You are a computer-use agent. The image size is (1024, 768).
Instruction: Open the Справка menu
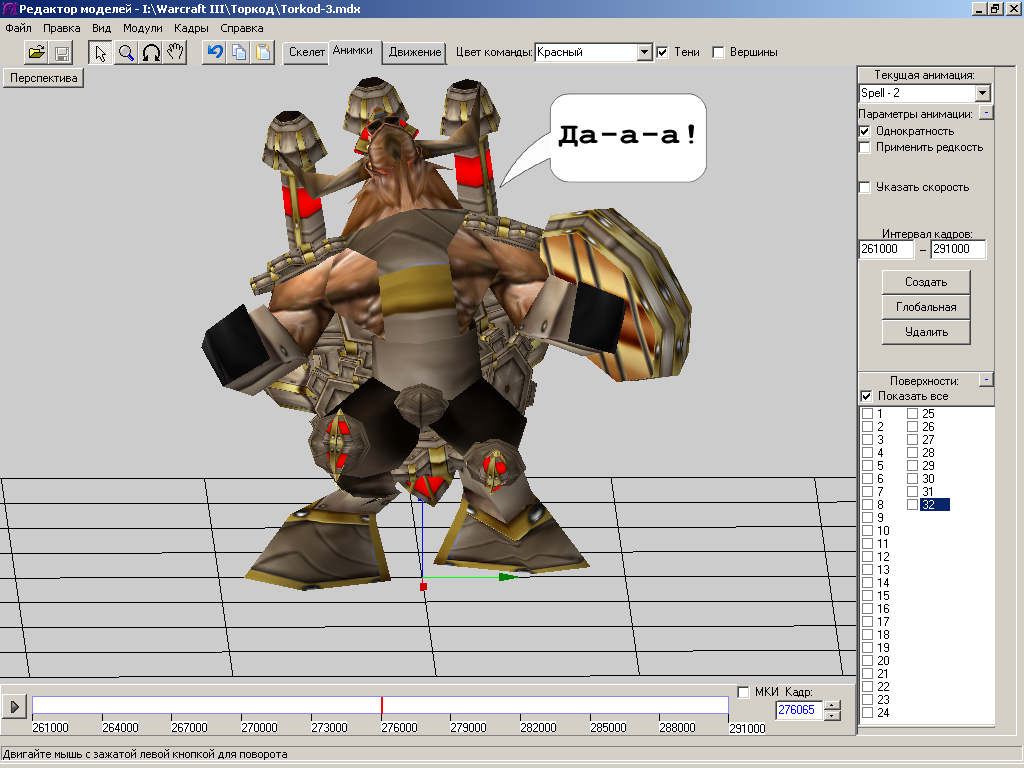point(242,28)
